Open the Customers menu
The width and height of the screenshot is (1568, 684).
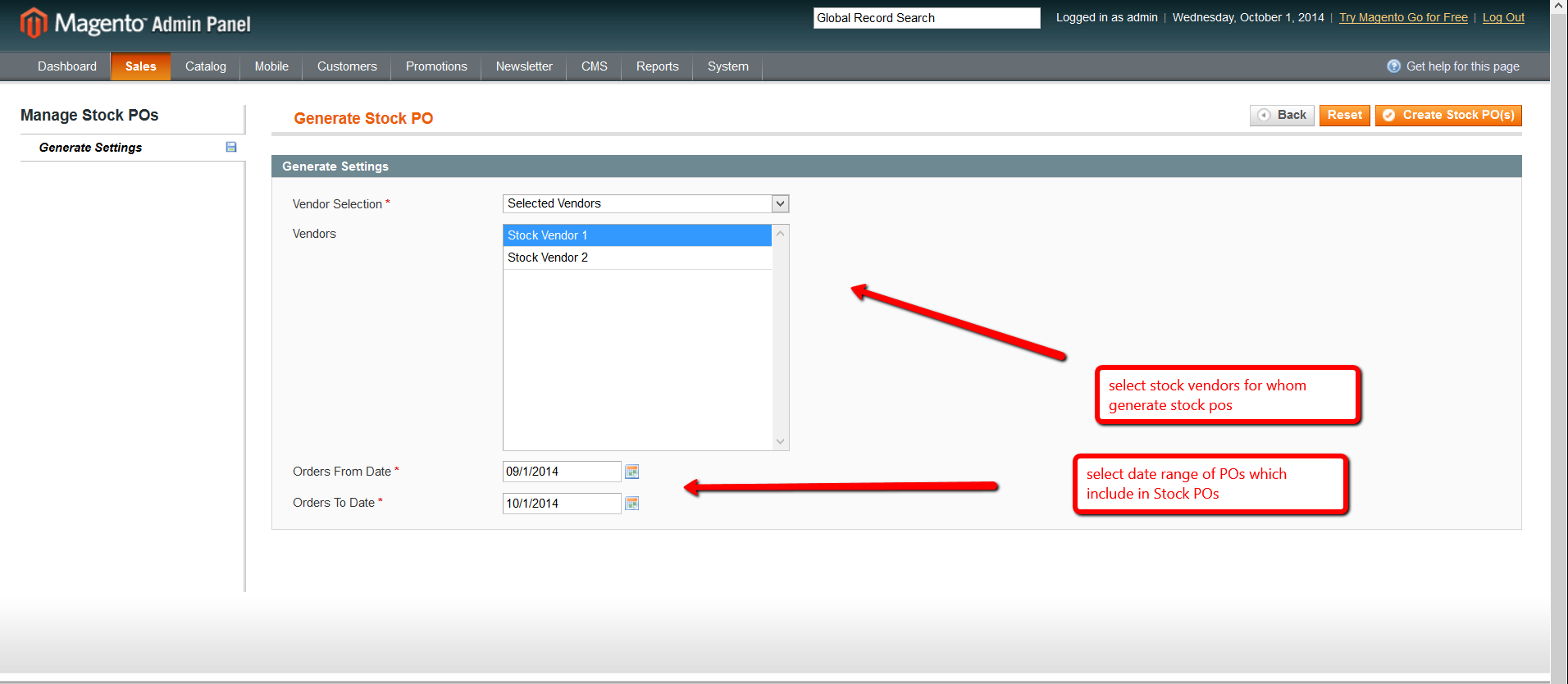(x=347, y=66)
